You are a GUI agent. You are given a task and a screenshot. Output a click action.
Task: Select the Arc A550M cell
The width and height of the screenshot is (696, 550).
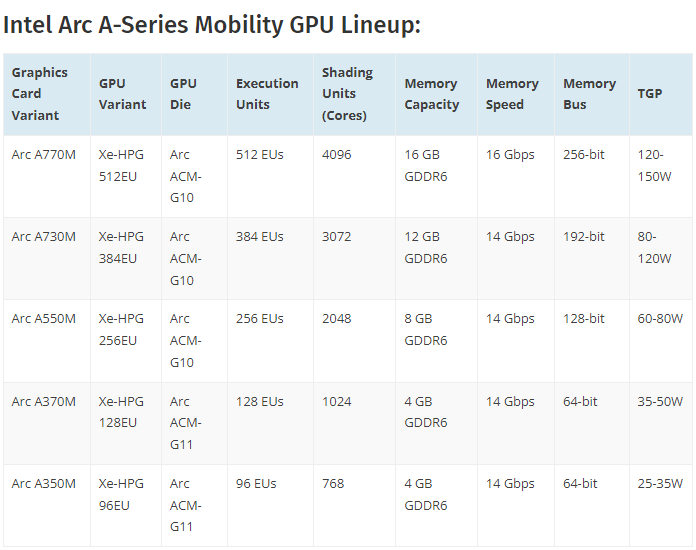[x=43, y=319]
